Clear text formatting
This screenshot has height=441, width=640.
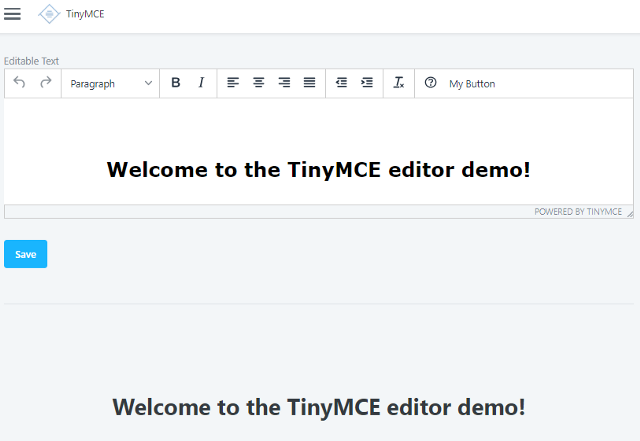399,83
